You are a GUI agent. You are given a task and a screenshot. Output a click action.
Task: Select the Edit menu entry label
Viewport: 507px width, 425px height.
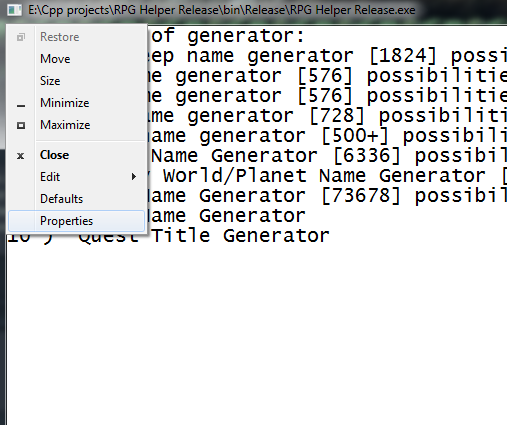50,177
